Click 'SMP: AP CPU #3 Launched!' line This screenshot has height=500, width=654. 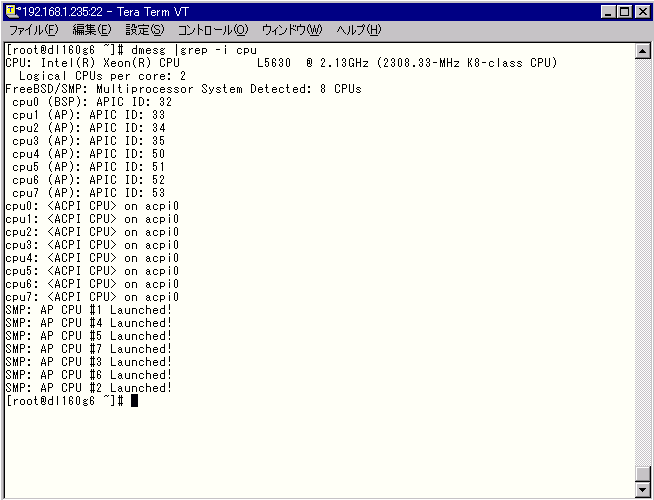pyautogui.click(x=89, y=362)
